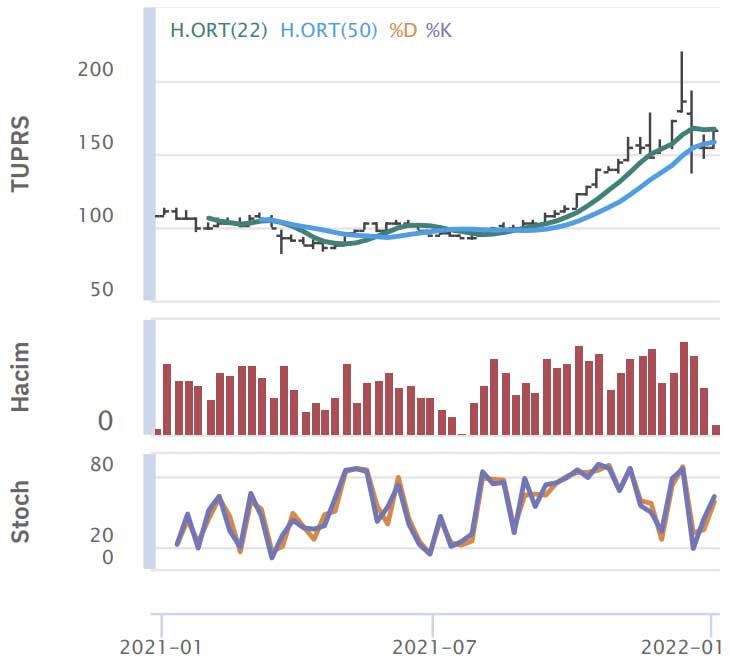730x671 pixels.
Task: Click the 2022-01 tick on time axis
Action: [x=710, y=624]
